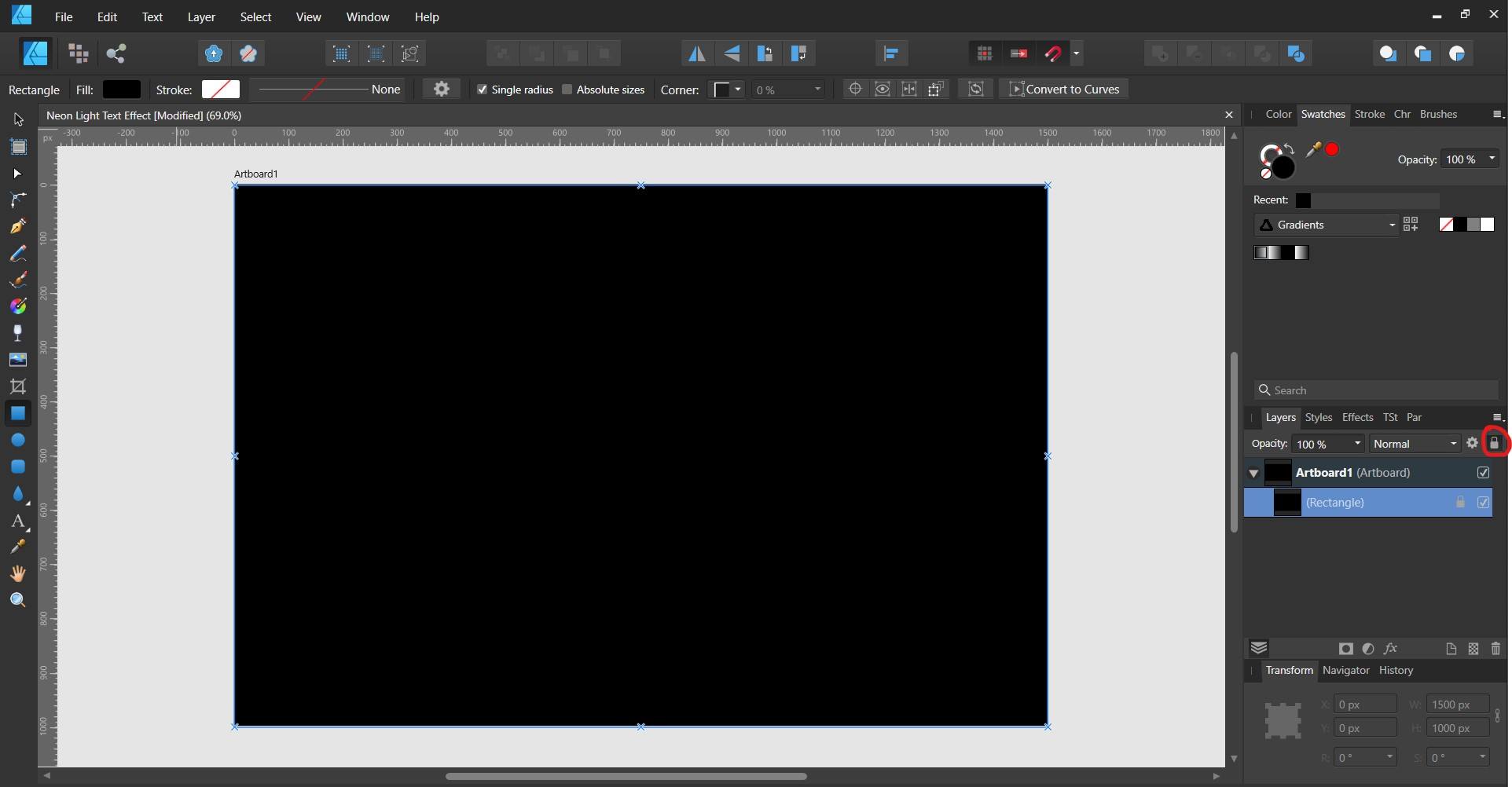Click the black Fill color swatch
1512x787 pixels.
click(x=122, y=90)
